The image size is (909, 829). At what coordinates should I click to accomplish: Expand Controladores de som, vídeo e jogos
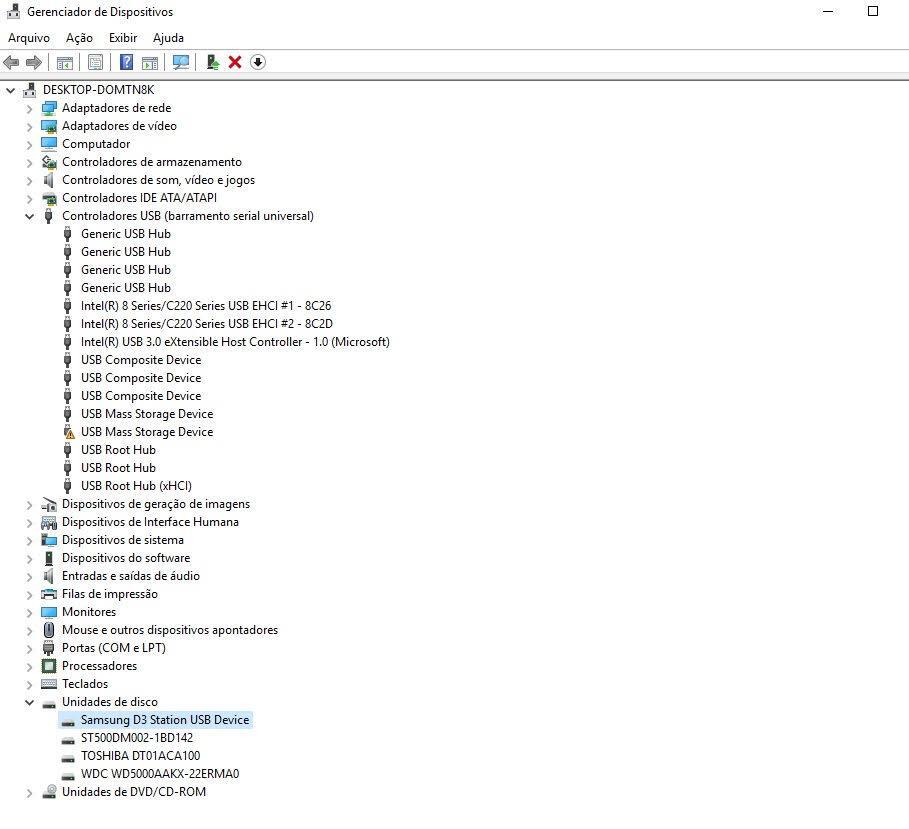click(x=29, y=180)
